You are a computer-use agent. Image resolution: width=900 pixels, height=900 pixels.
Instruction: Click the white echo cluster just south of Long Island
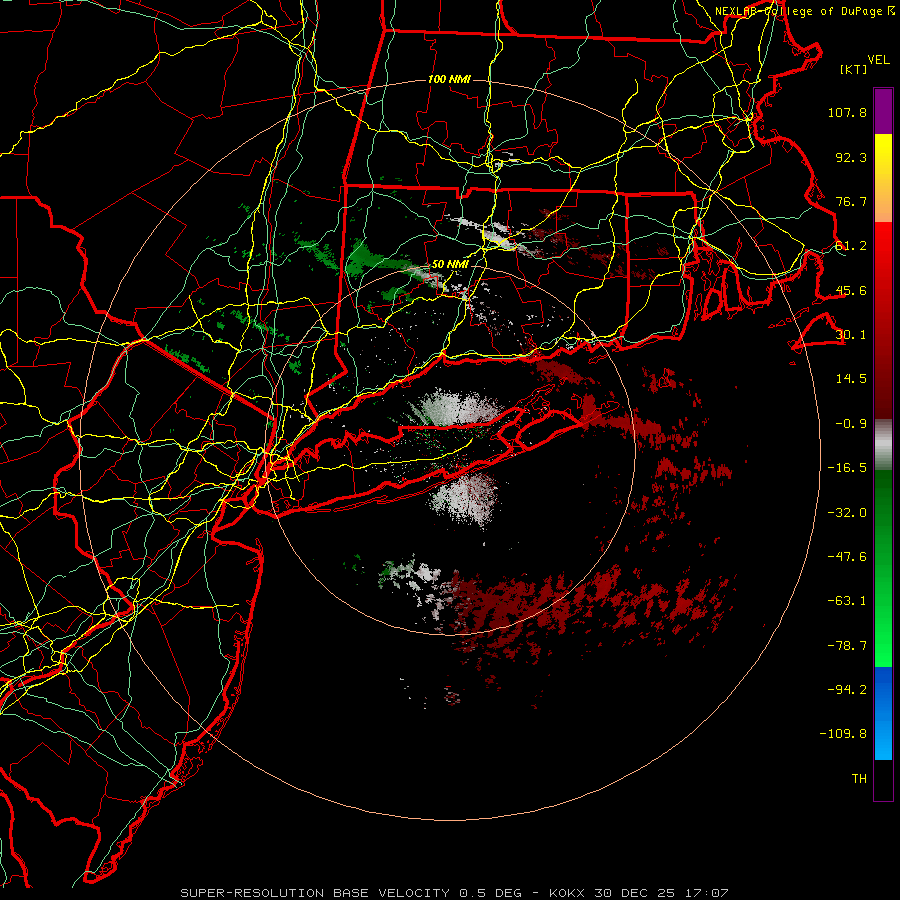coord(465,498)
